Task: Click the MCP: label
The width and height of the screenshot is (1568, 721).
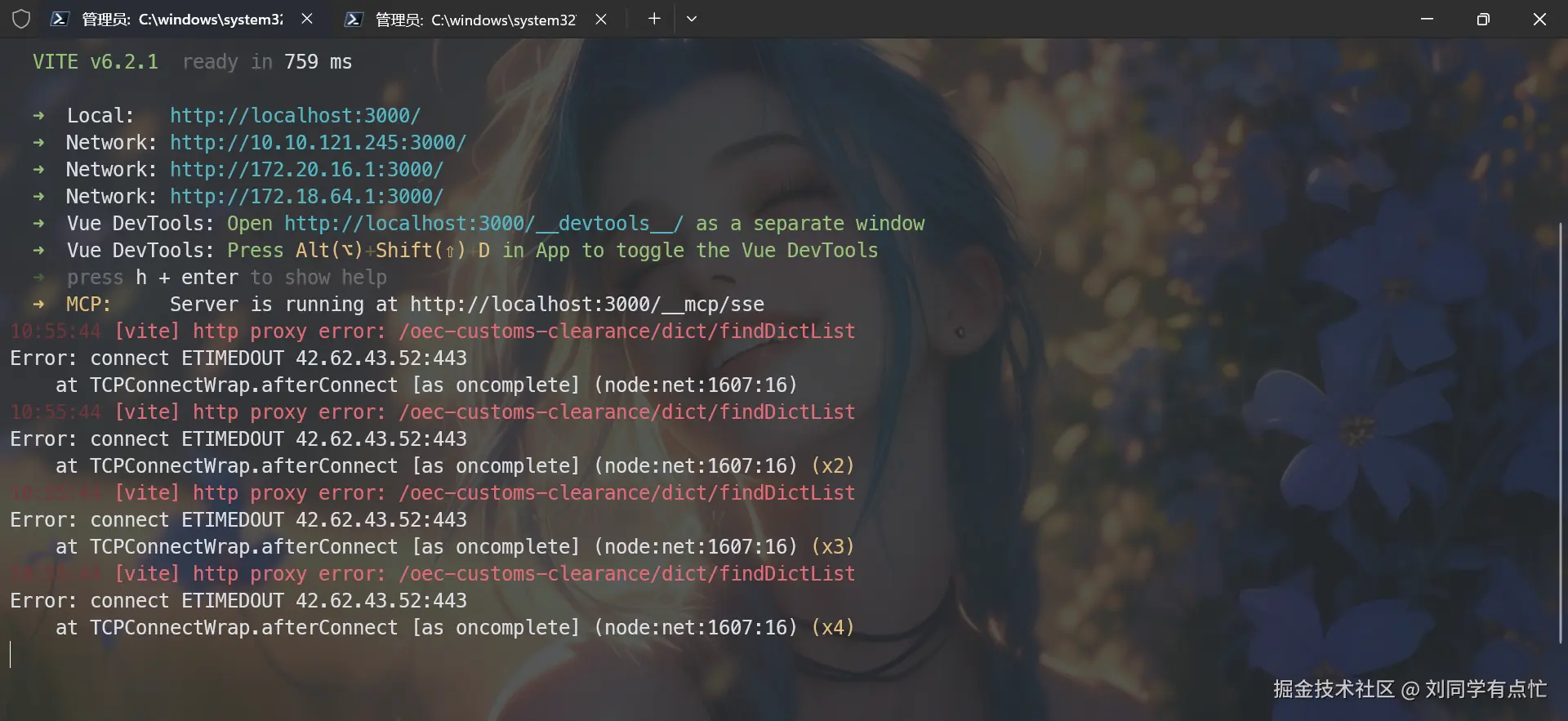Action: tap(89, 305)
